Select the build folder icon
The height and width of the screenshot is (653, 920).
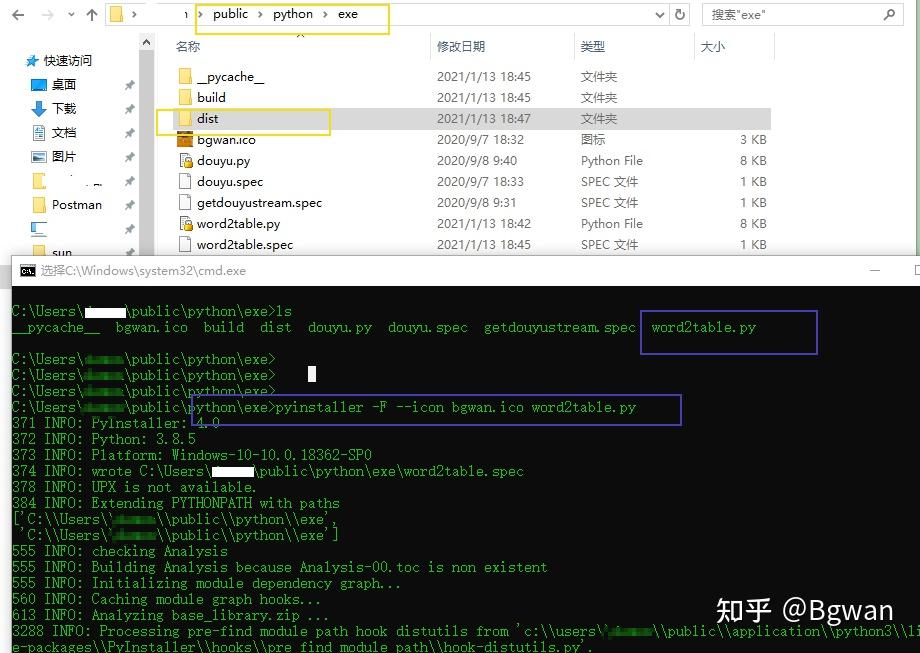185,97
